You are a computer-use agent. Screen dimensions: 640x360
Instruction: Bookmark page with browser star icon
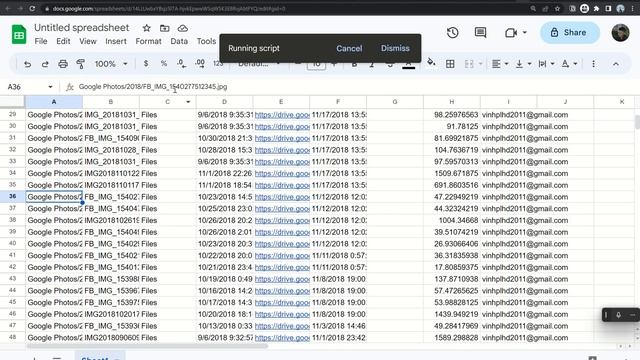click(557, 9)
